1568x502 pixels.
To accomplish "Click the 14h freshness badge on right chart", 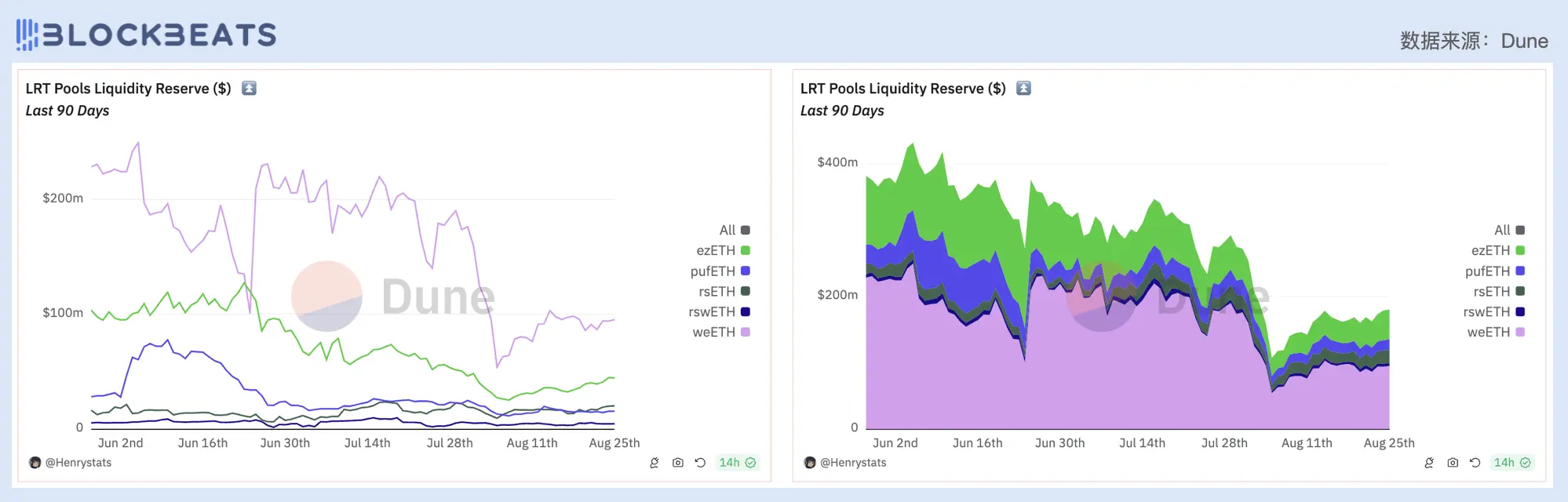I will [1511, 463].
